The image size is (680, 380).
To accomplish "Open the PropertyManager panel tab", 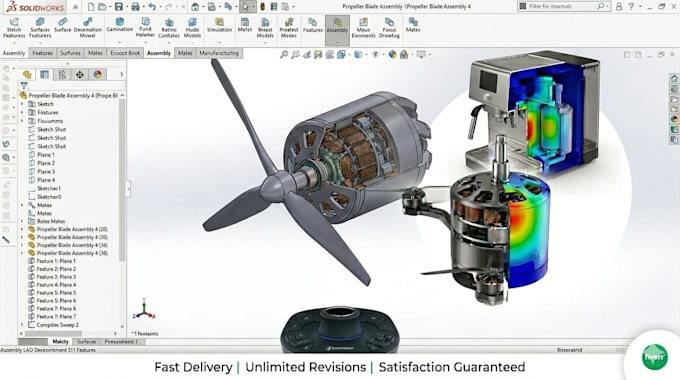I will [44, 74].
